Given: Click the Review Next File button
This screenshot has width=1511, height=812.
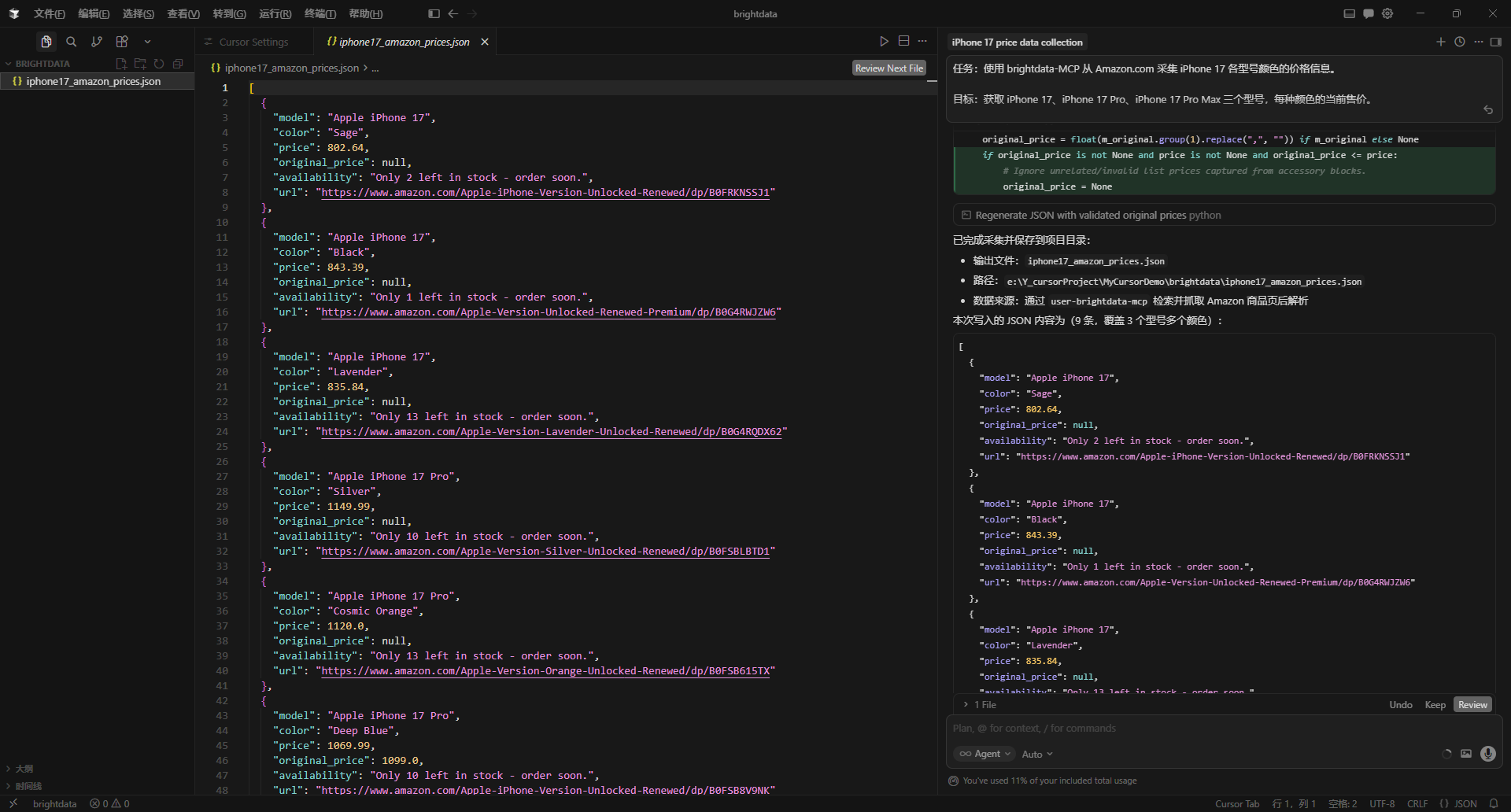Looking at the screenshot, I should pos(889,68).
